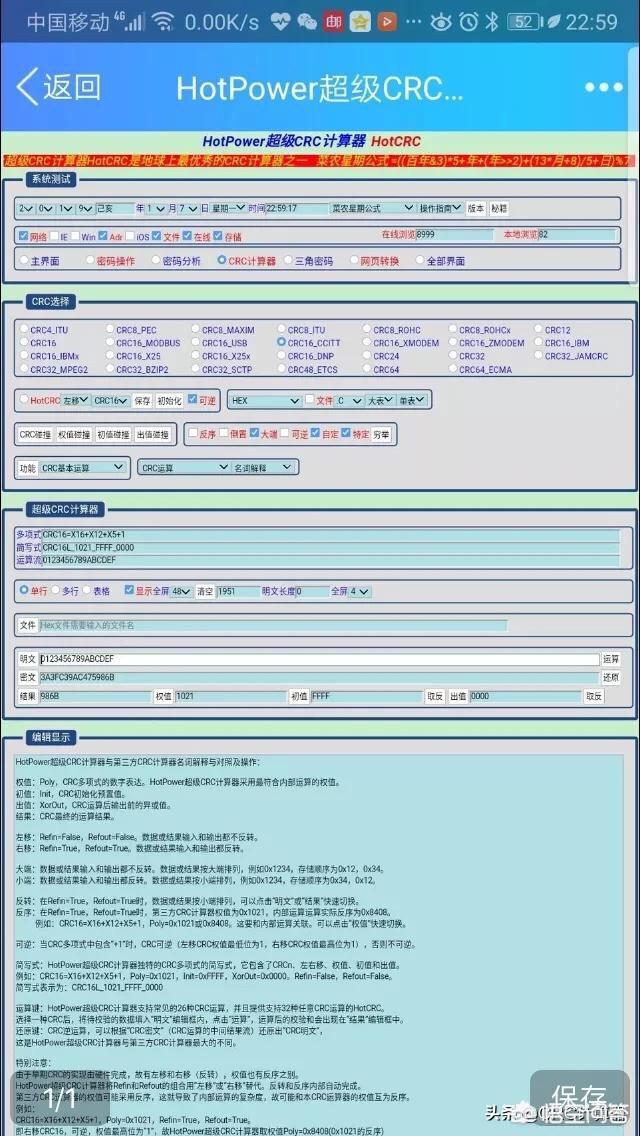Open the three-dot more options menu

click(x=603, y=87)
